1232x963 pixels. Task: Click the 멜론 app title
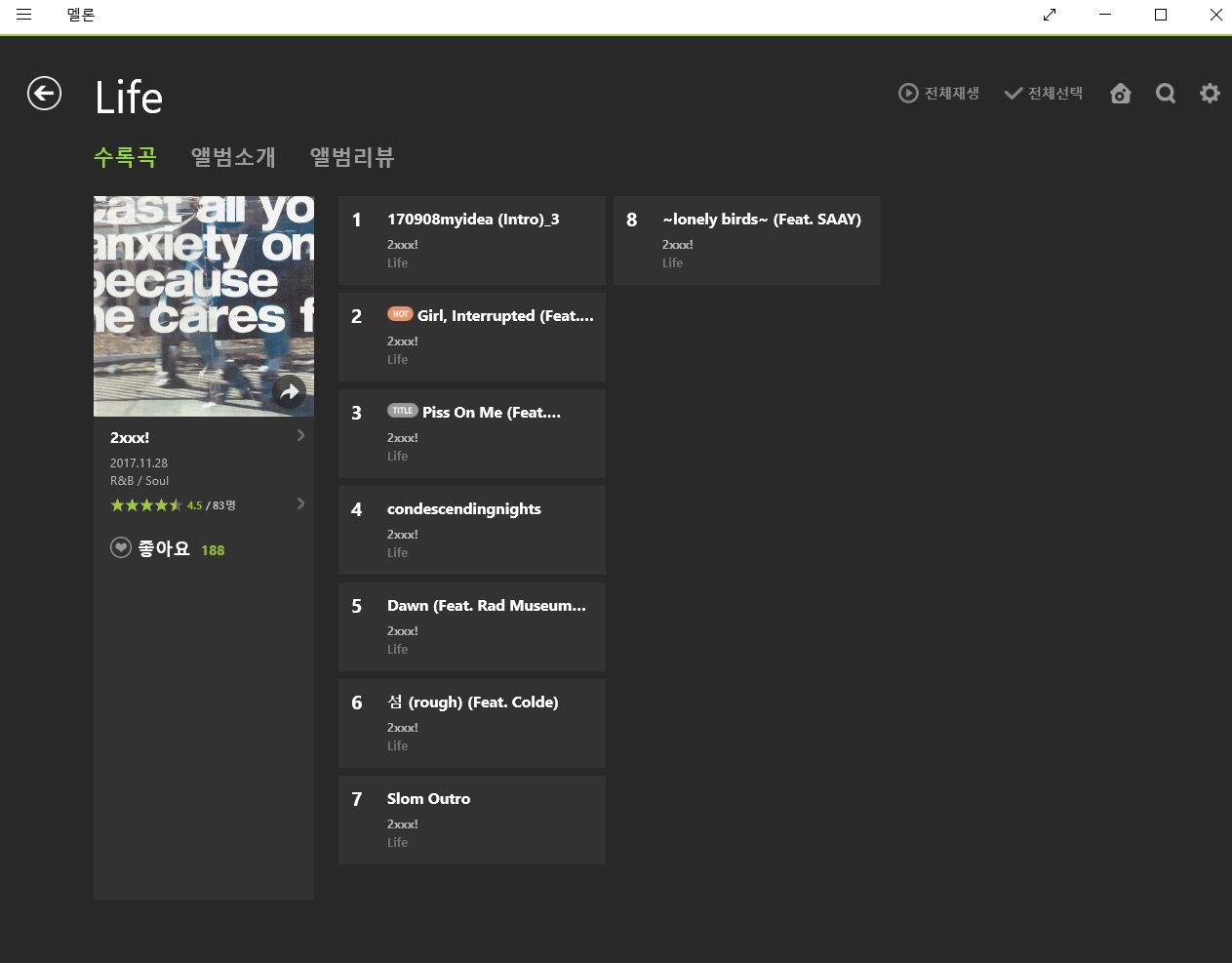point(81,15)
